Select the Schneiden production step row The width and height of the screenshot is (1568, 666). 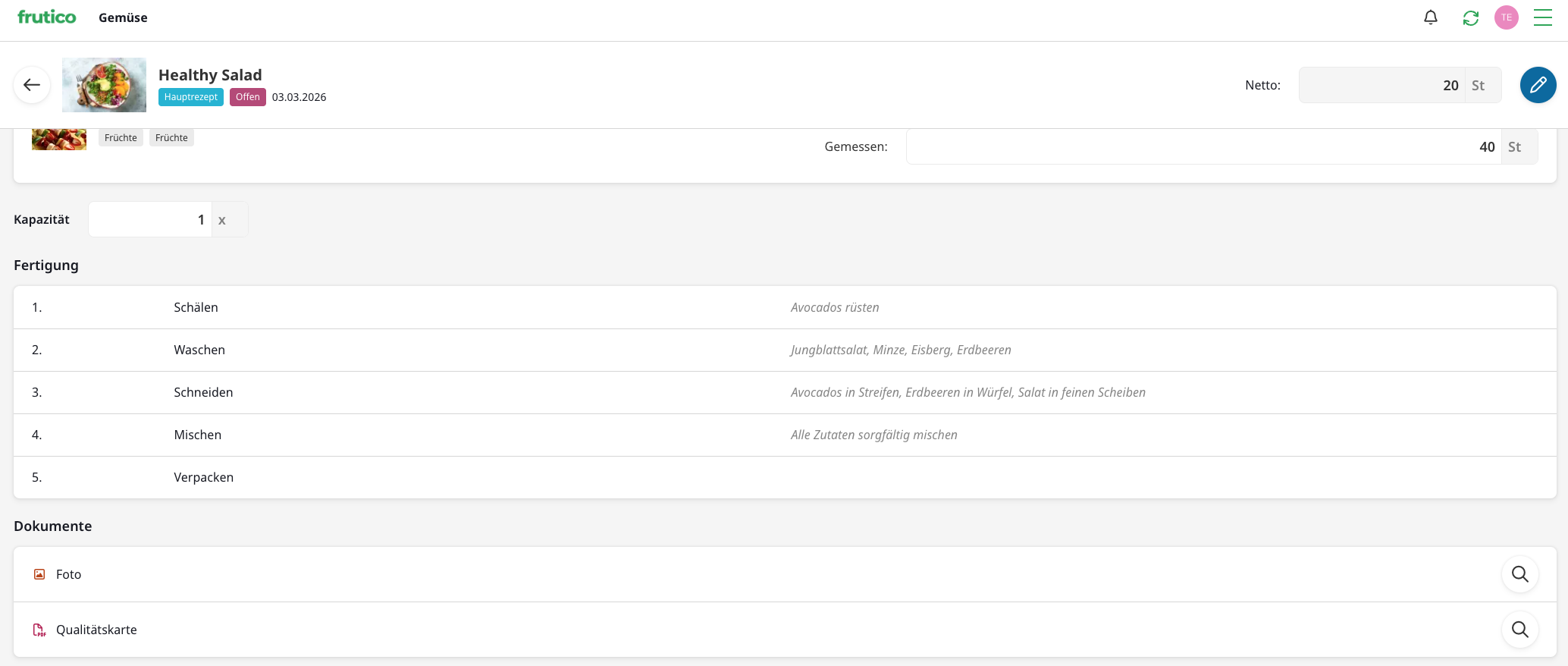pos(785,392)
